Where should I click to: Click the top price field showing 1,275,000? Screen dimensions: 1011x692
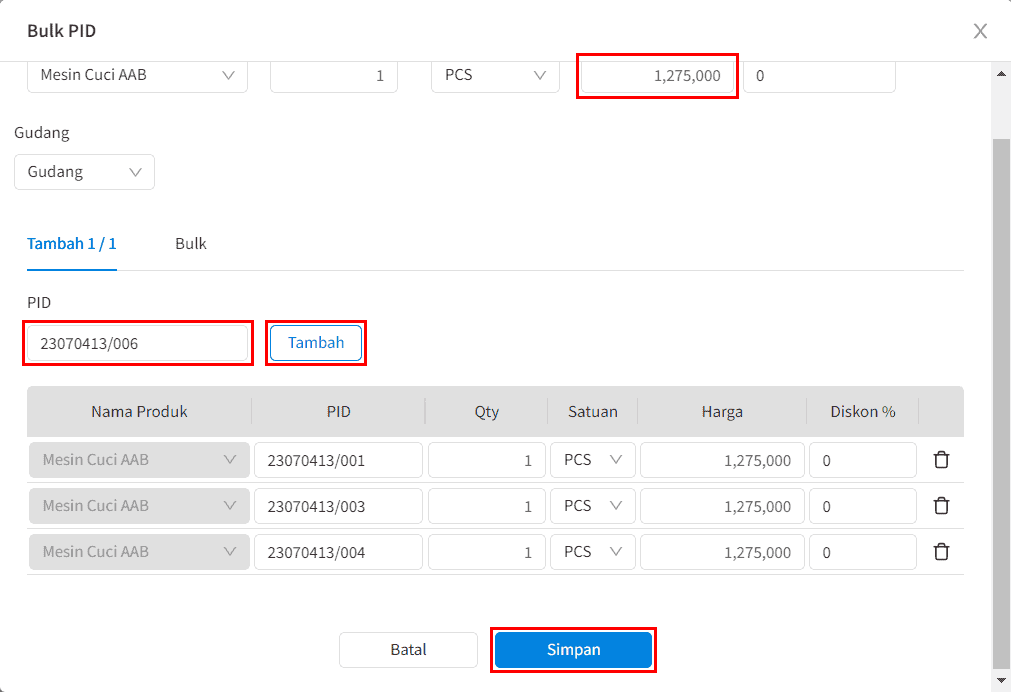point(657,75)
